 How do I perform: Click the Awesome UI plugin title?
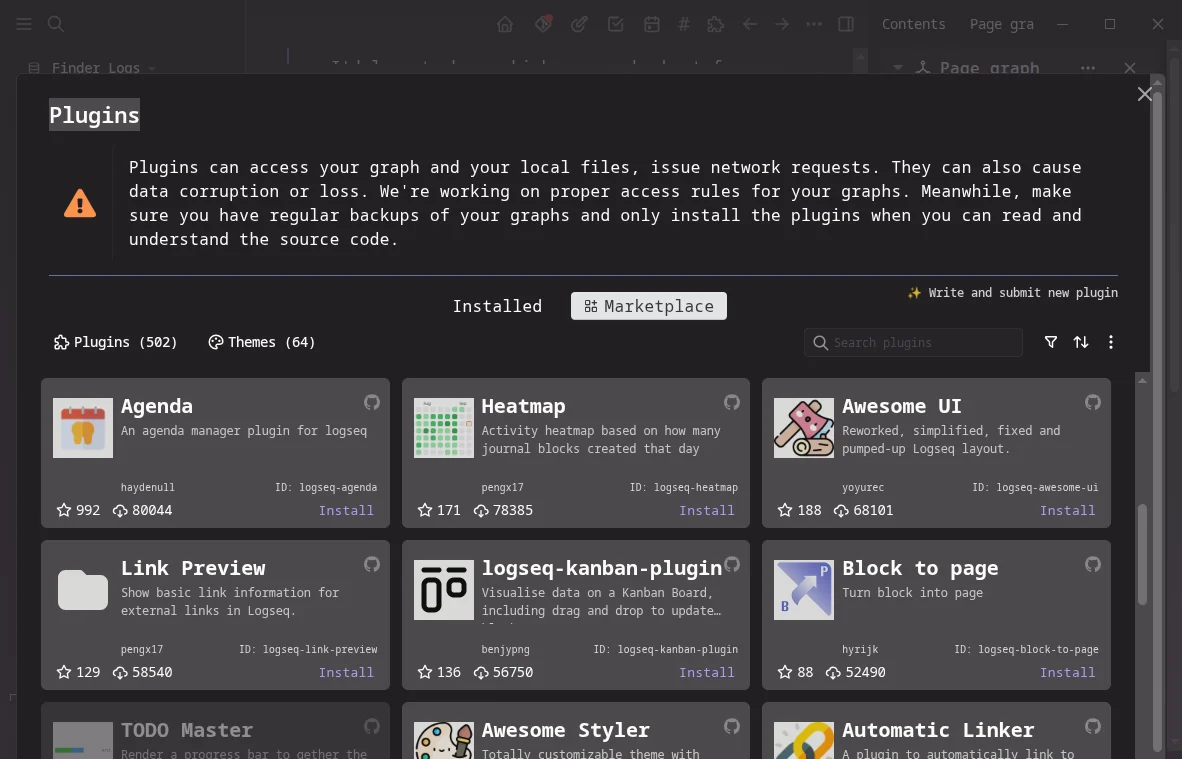pyautogui.click(x=902, y=406)
